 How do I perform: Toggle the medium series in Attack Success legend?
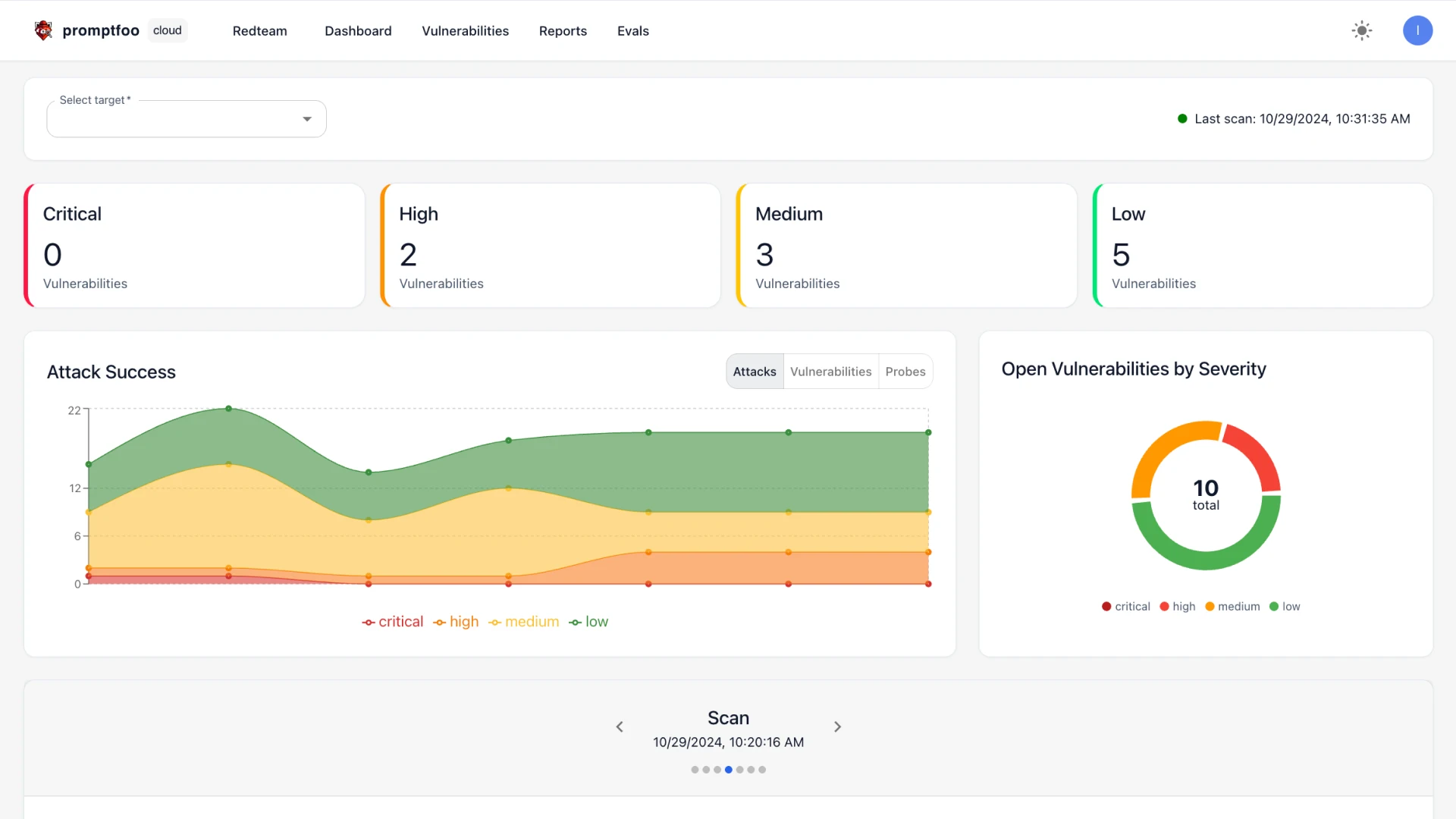pyautogui.click(x=523, y=622)
